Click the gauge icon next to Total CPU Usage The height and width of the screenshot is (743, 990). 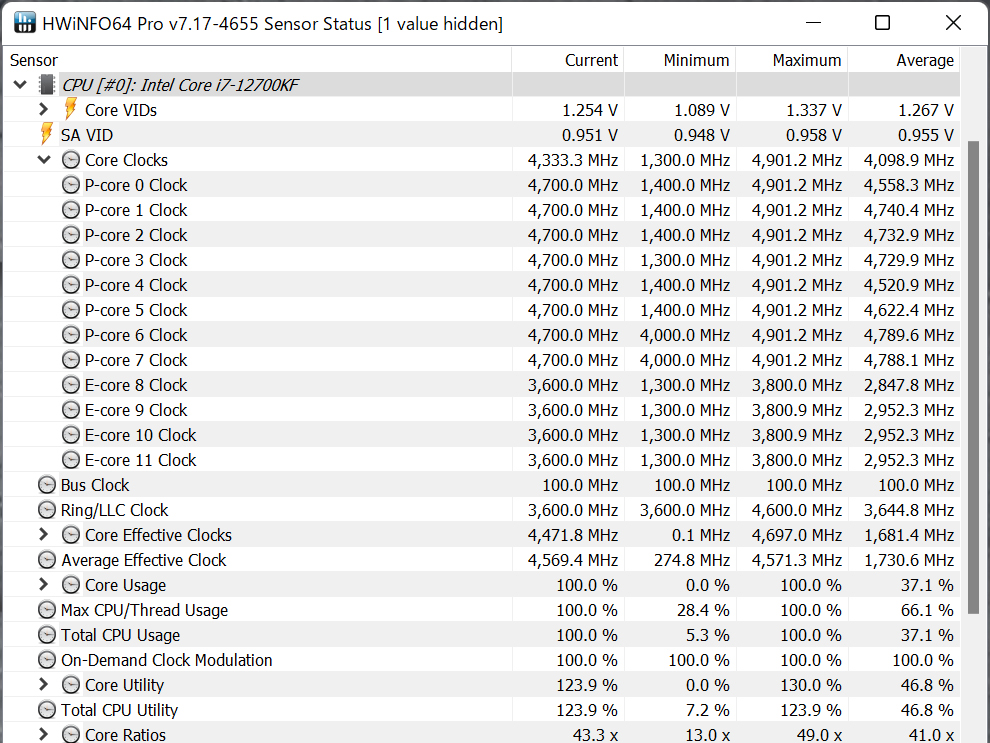(47, 635)
